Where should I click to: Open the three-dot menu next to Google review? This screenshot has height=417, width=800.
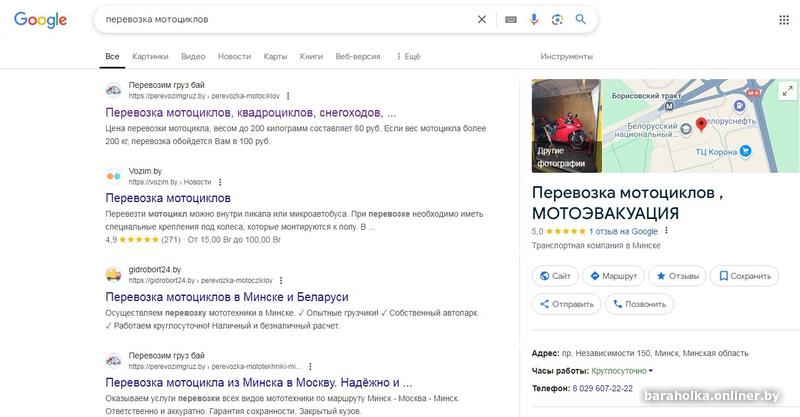666,231
